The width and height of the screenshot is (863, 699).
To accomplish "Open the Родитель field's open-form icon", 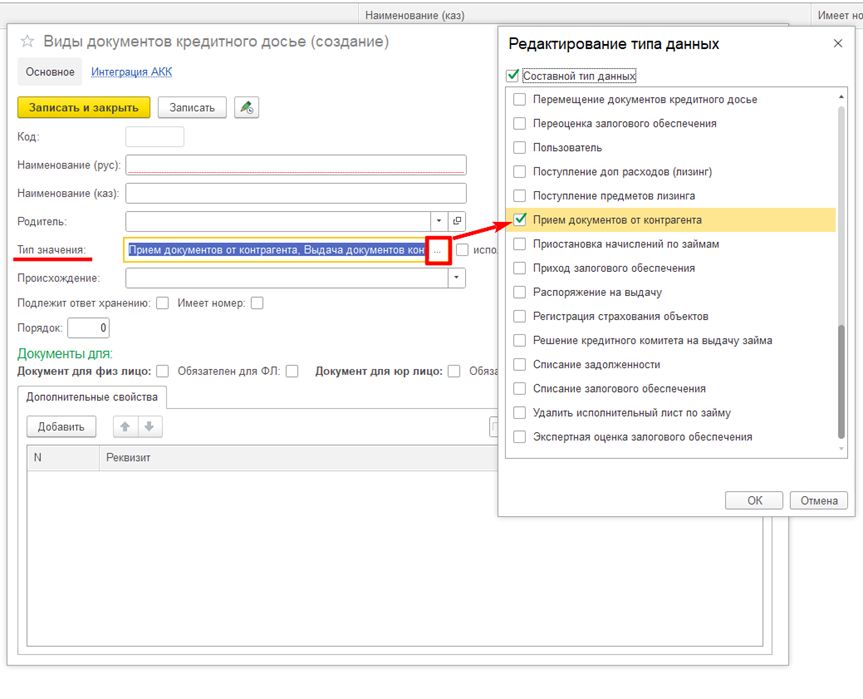I will point(457,221).
